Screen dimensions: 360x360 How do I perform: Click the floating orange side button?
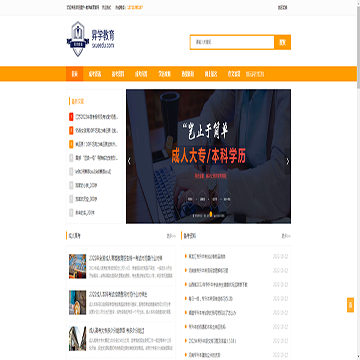(x=350, y=305)
